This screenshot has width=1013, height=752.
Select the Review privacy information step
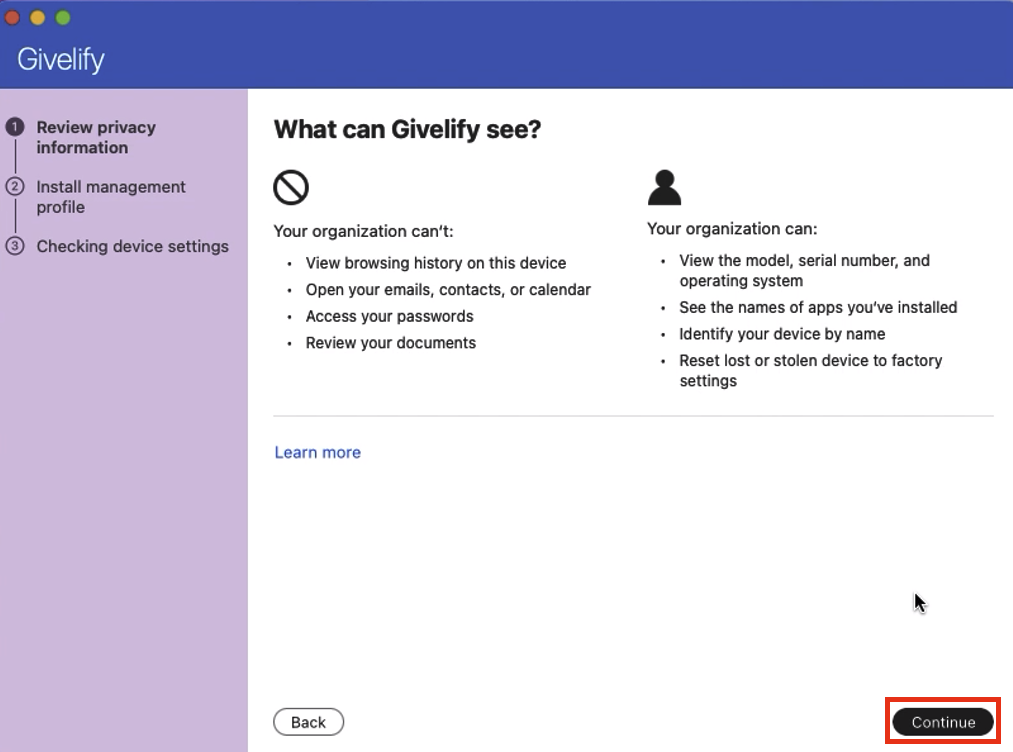tap(96, 137)
